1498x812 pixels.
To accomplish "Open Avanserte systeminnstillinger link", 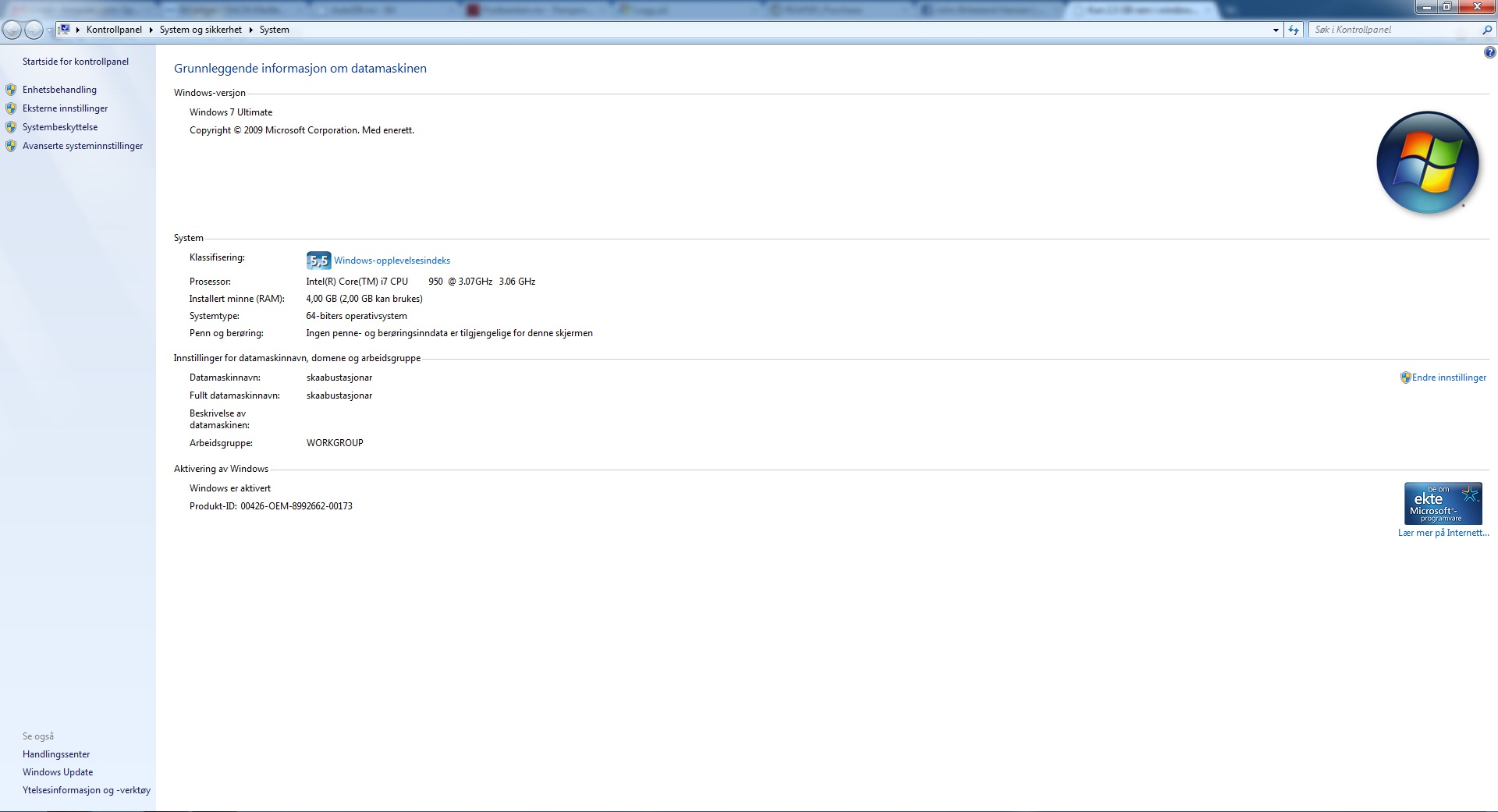I will [83, 146].
